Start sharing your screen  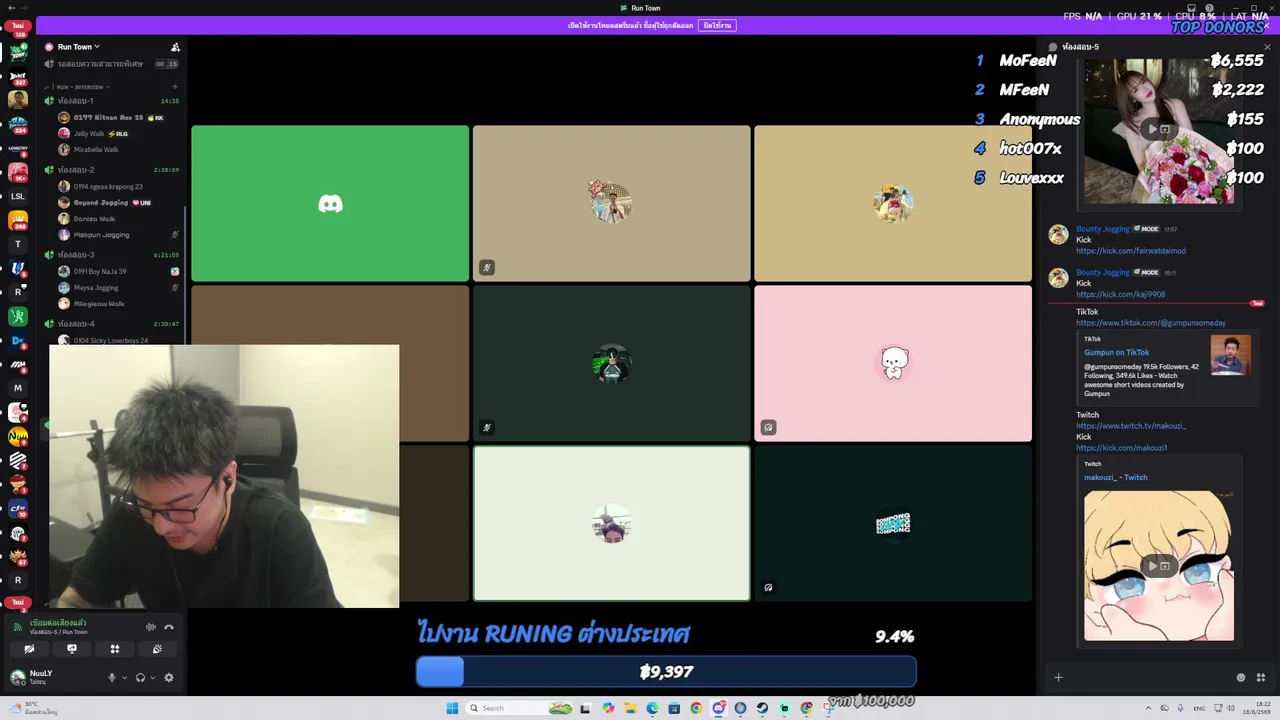pos(72,649)
